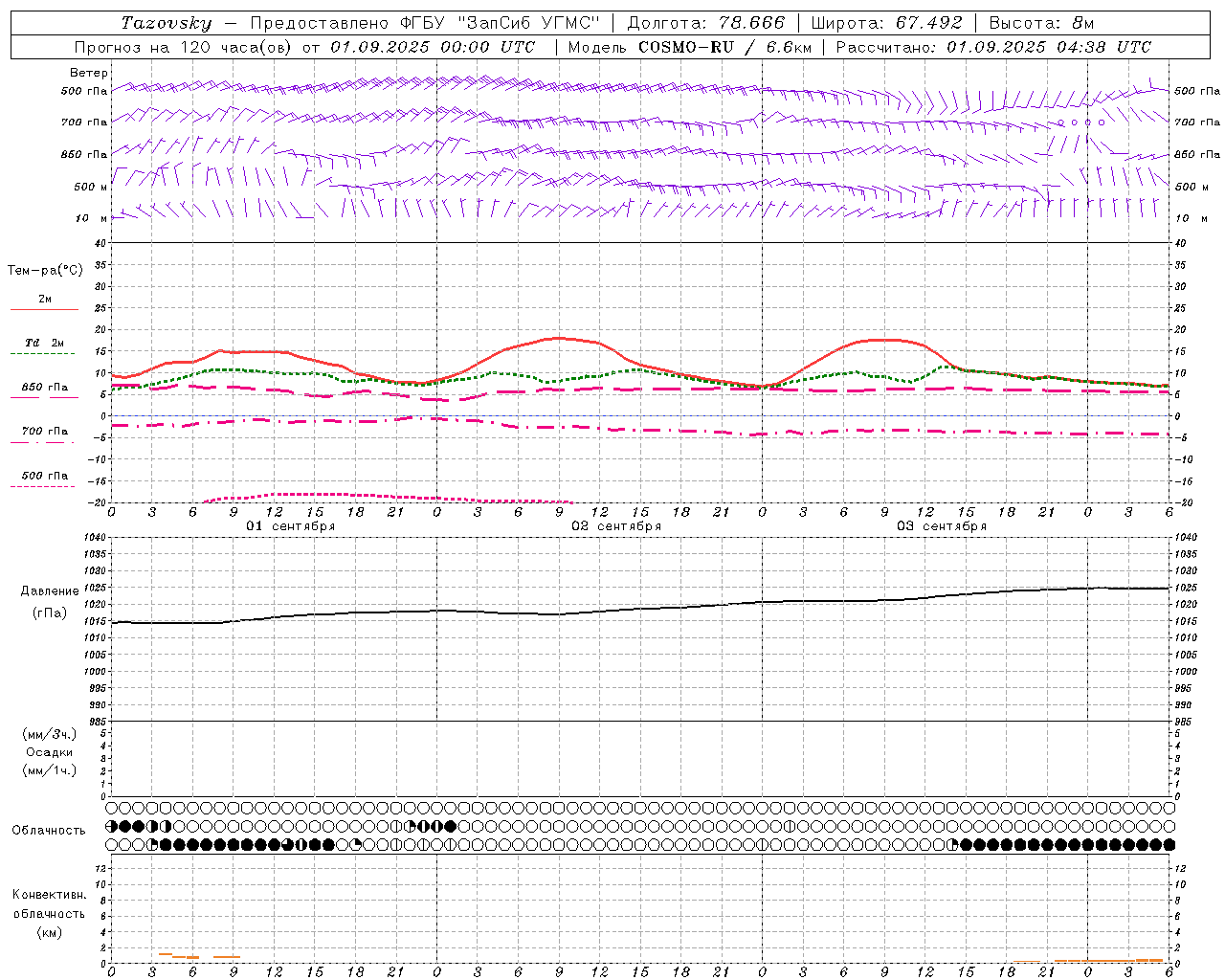Click the "Рассчитано: 01.09.2025 04:38 UTC" text
Image resolution: width=1225 pixels, height=980 pixels.
[993, 47]
